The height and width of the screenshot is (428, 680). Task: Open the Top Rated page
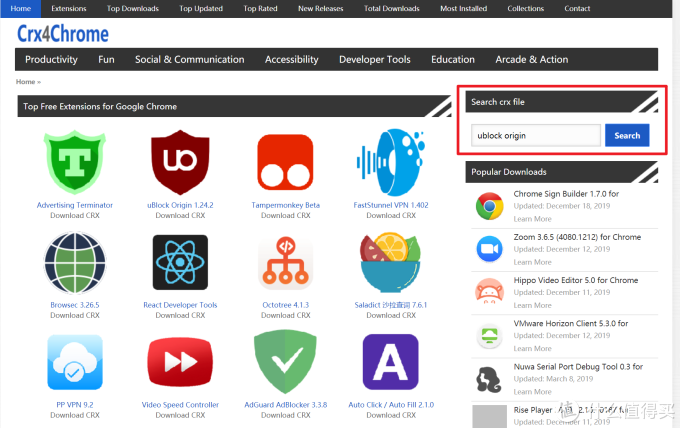pyautogui.click(x=260, y=9)
